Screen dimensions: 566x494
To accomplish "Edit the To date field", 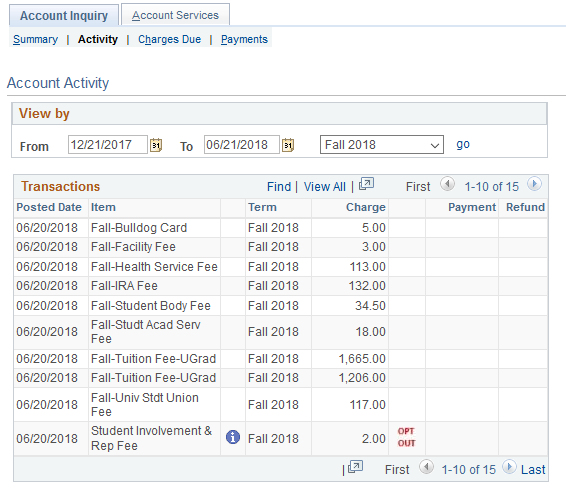I will [x=241, y=145].
